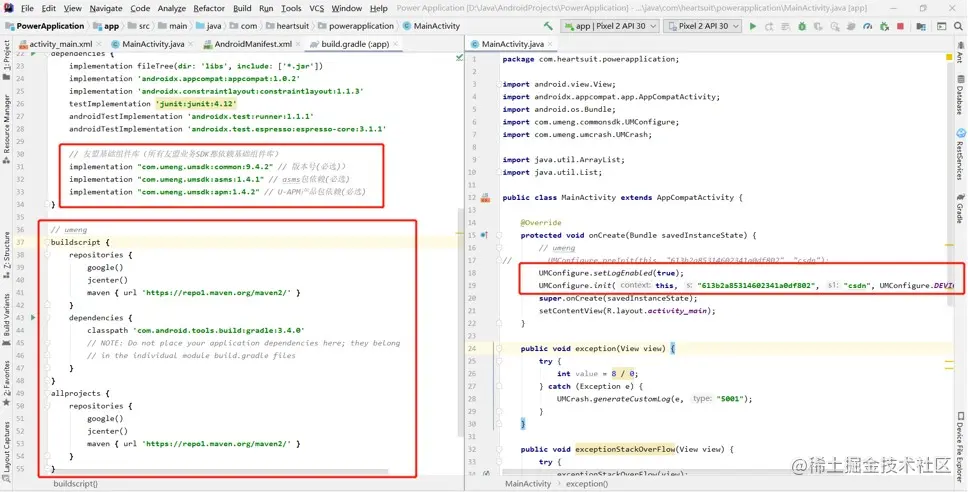Close the build.gradle (:app) tab
This screenshot has height=492, width=968.
(x=396, y=44)
